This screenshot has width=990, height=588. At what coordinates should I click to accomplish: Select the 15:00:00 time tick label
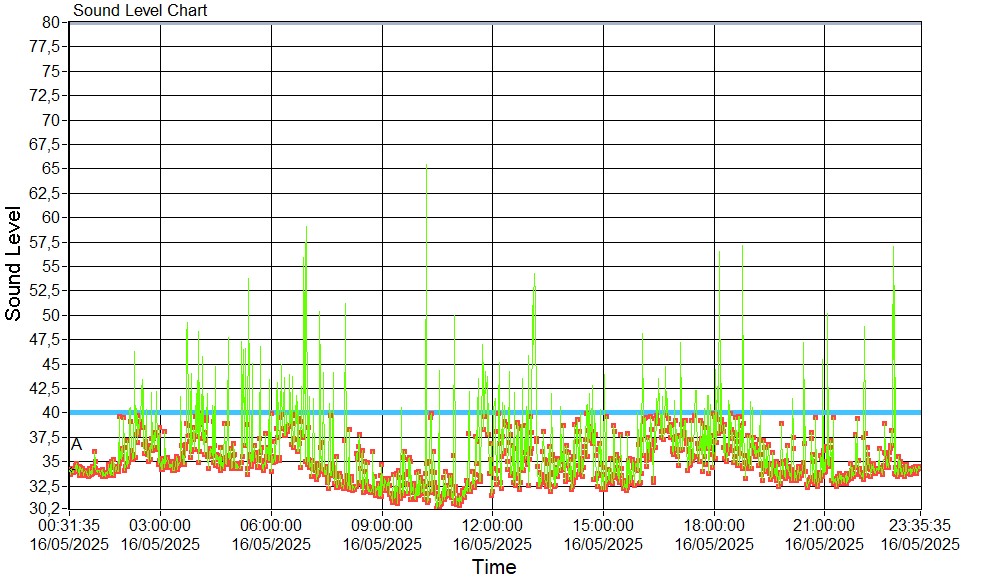pos(603,525)
